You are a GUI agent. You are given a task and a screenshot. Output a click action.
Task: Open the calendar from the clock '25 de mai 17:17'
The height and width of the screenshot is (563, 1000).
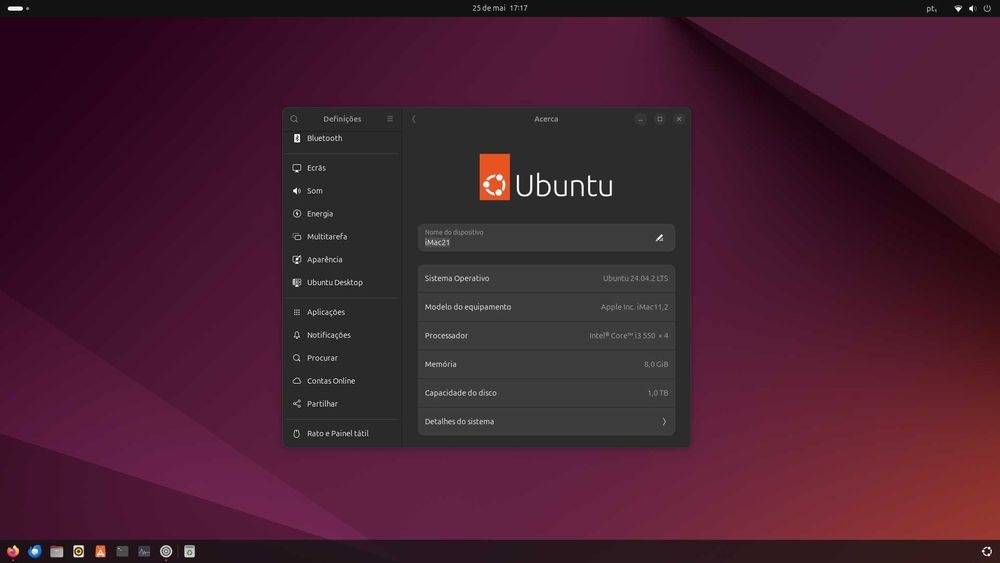coord(499,8)
